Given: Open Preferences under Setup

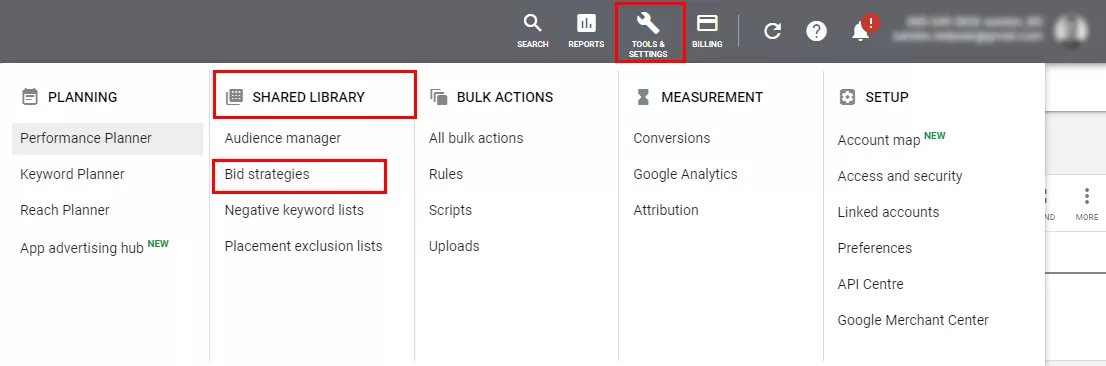Looking at the screenshot, I should pos(875,248).
